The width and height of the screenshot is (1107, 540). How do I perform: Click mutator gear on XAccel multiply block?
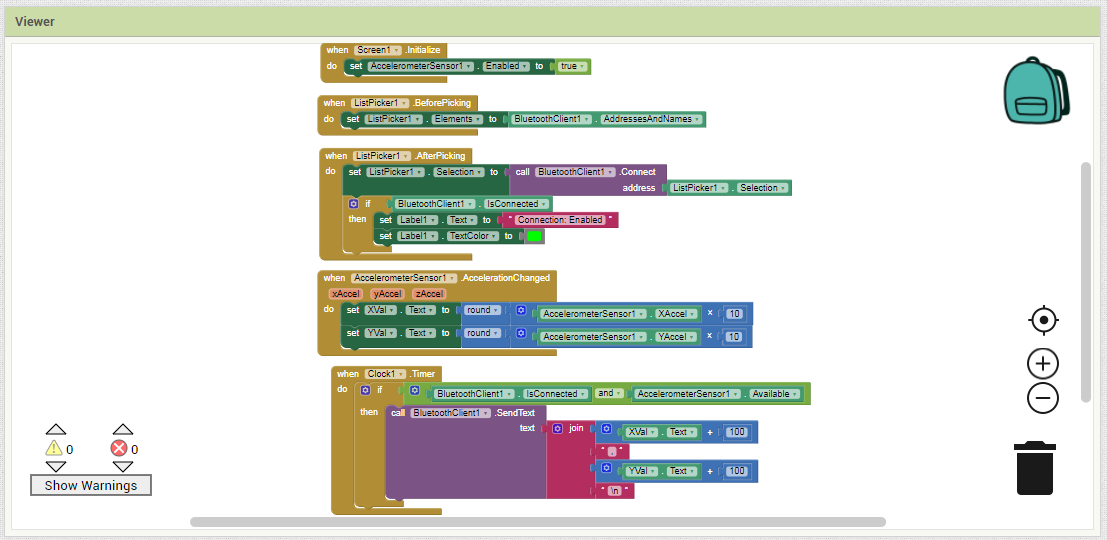[x=521, y=310]
